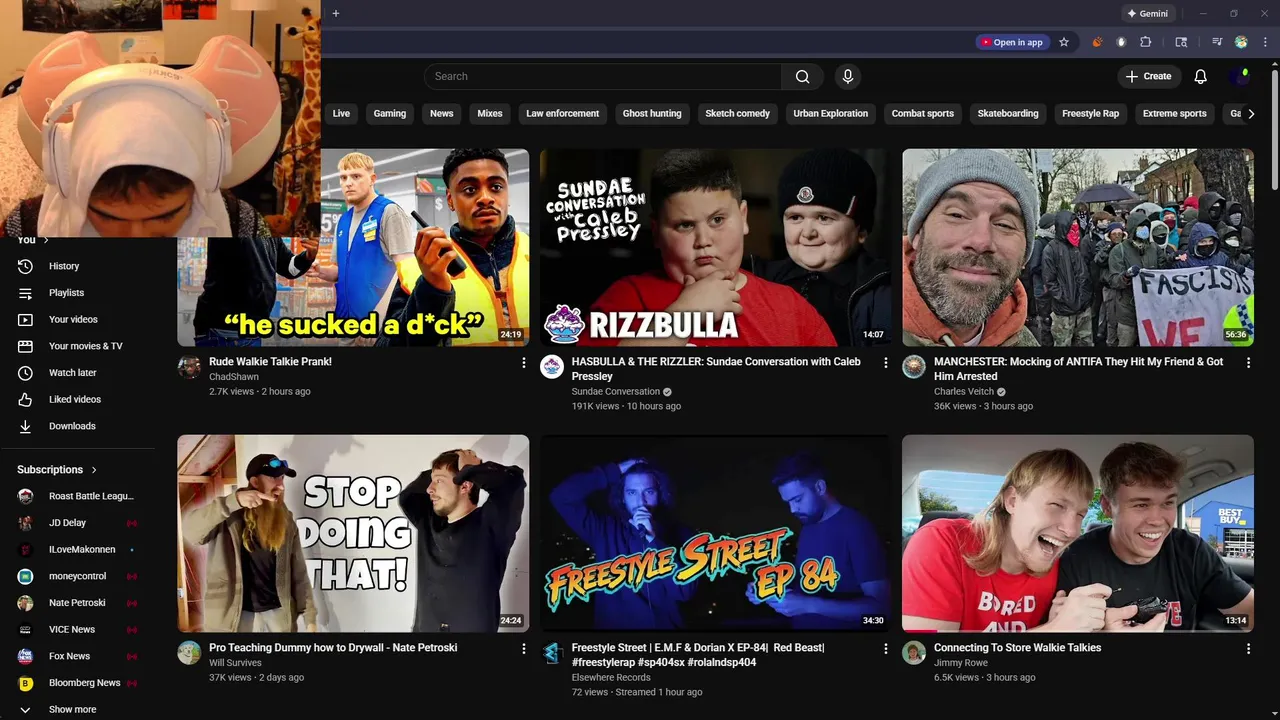
Task: Start voice search with microphone icon
Action: click(848, 77)
